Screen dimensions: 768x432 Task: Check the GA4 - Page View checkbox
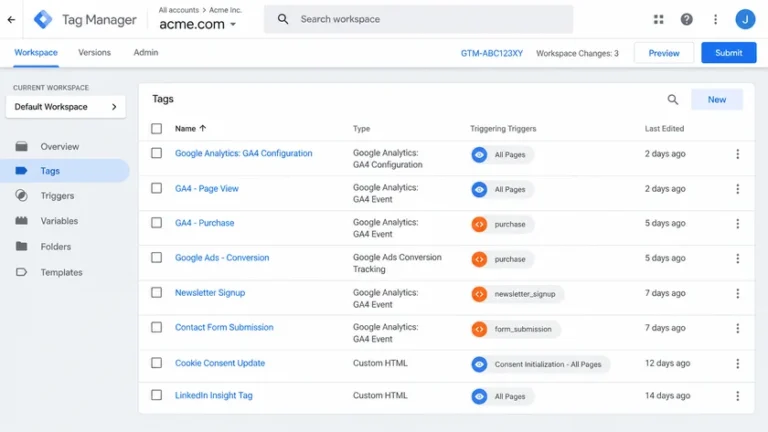pyautogui.click(x=156, y=188)
